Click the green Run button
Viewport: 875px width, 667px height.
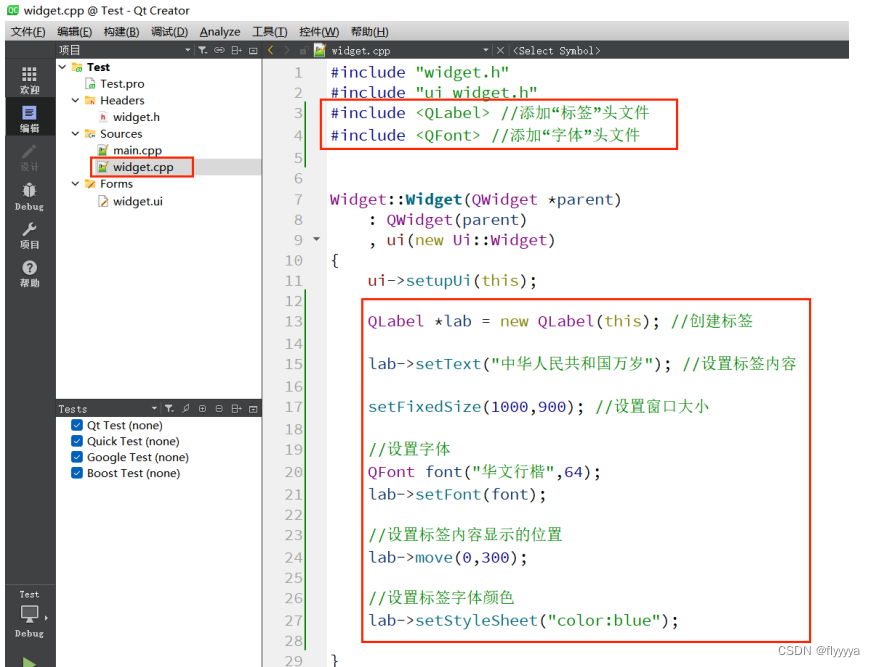click(29, 662)
